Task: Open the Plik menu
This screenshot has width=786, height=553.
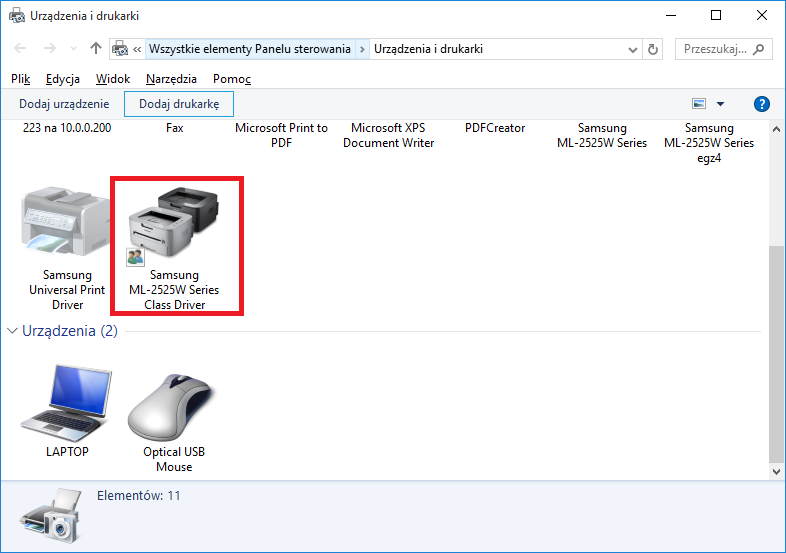Action: [x=21, y=79]
